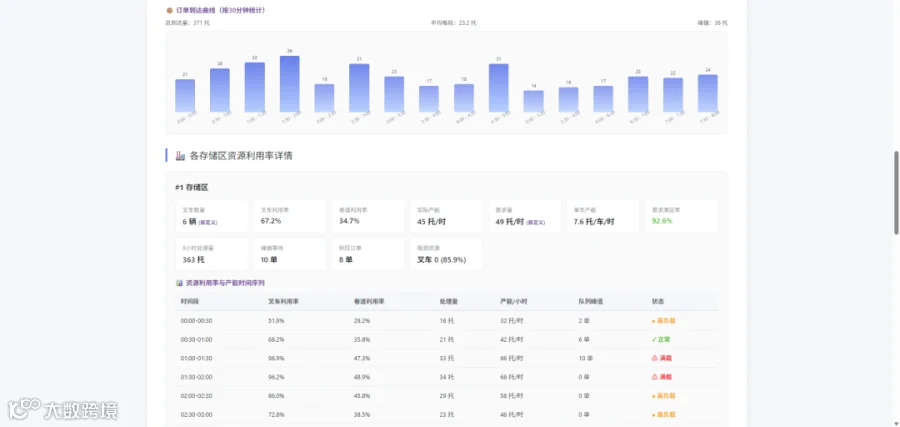Click the 72.8% forklift utilization cell
Screen dimensions: 900x427
click(x=276, y=414)
